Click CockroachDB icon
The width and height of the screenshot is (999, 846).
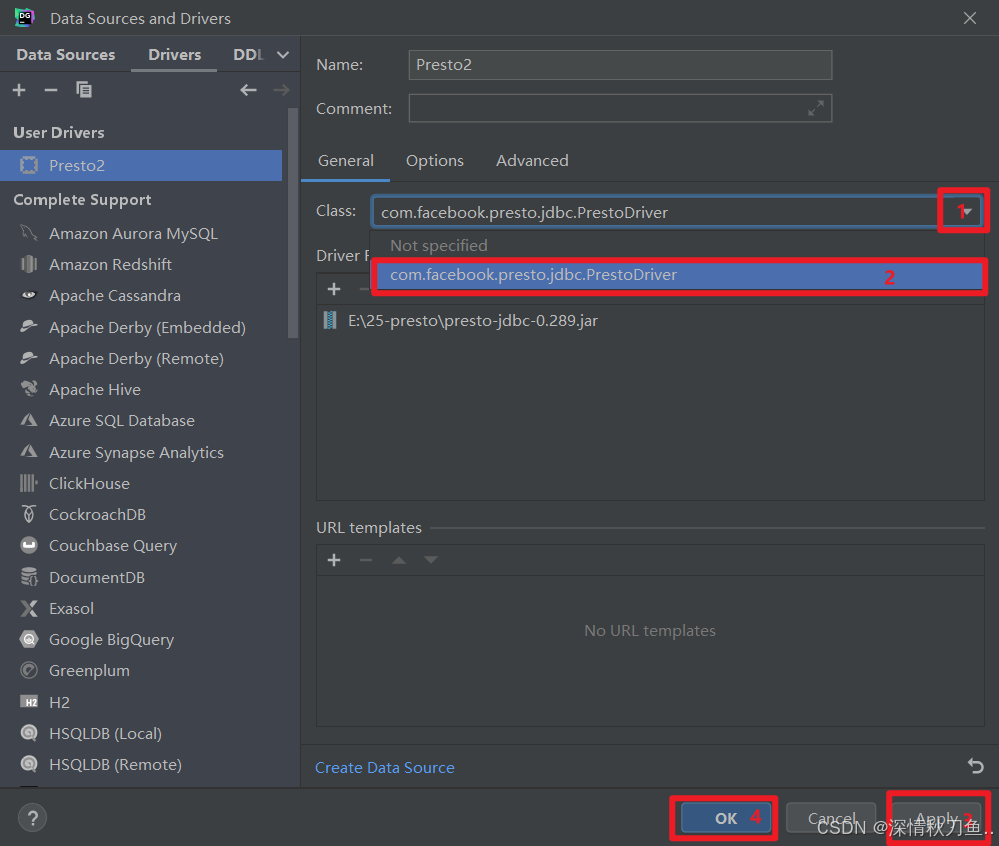[x=29, y=514]
